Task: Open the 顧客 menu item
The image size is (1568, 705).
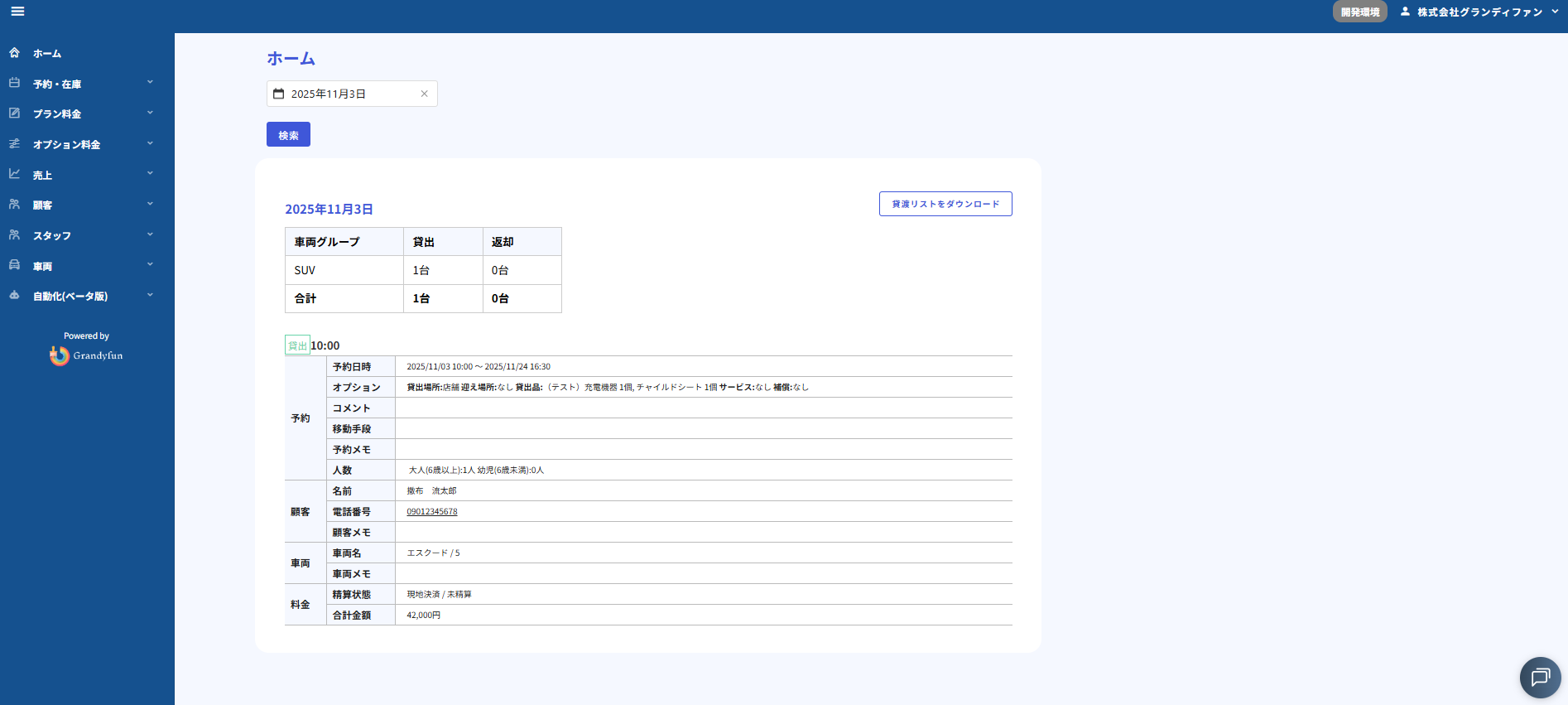Action: pos(43,205)
